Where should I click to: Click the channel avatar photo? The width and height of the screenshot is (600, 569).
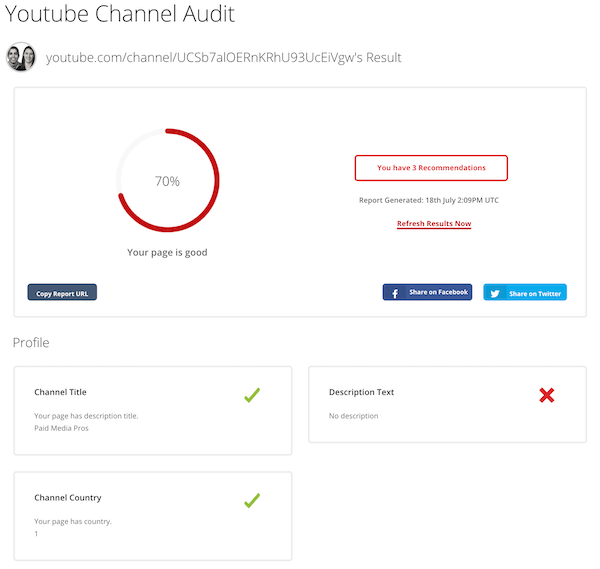[21, 57]
